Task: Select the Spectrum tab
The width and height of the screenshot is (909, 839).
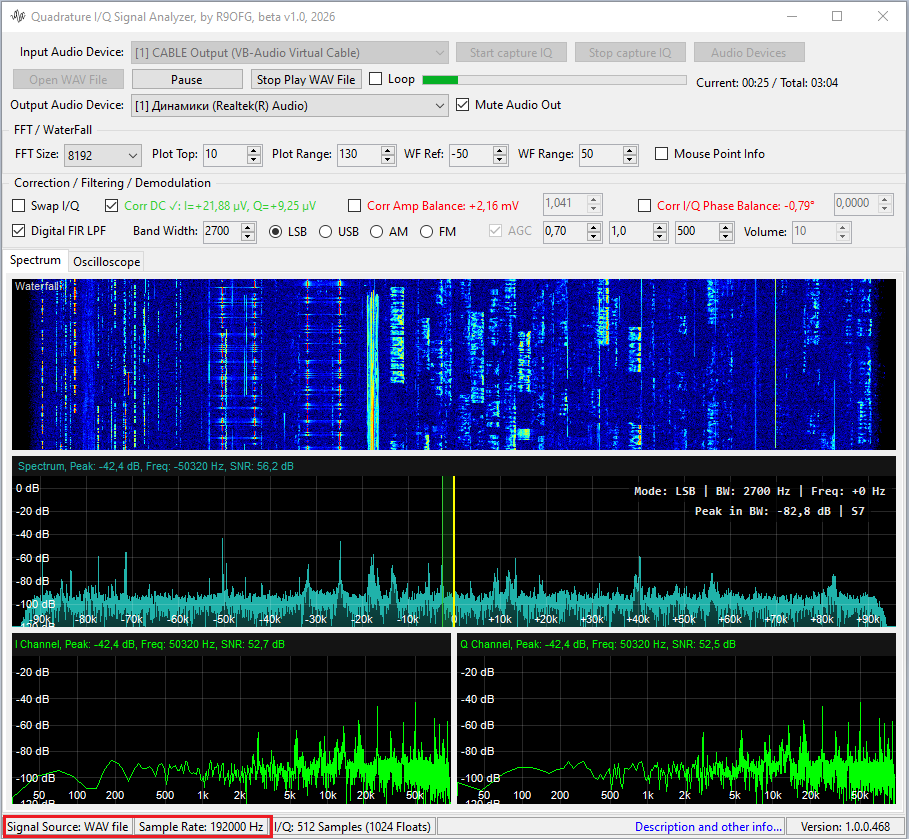Action: [36, 261]
